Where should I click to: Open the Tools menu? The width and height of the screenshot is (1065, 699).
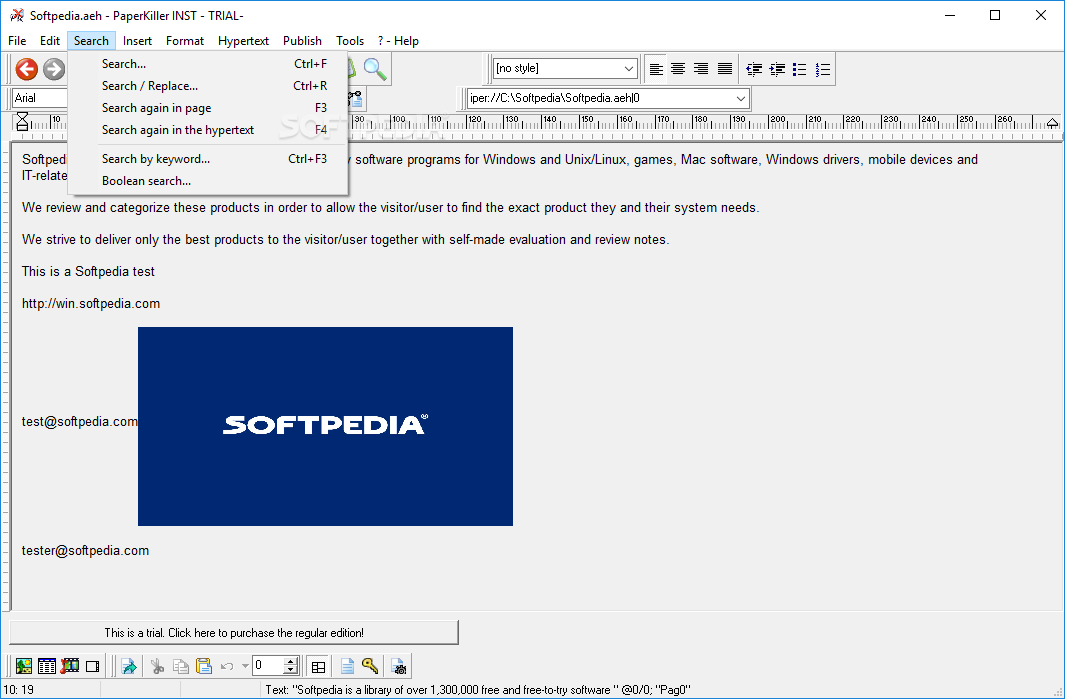[x=350, y=41]
